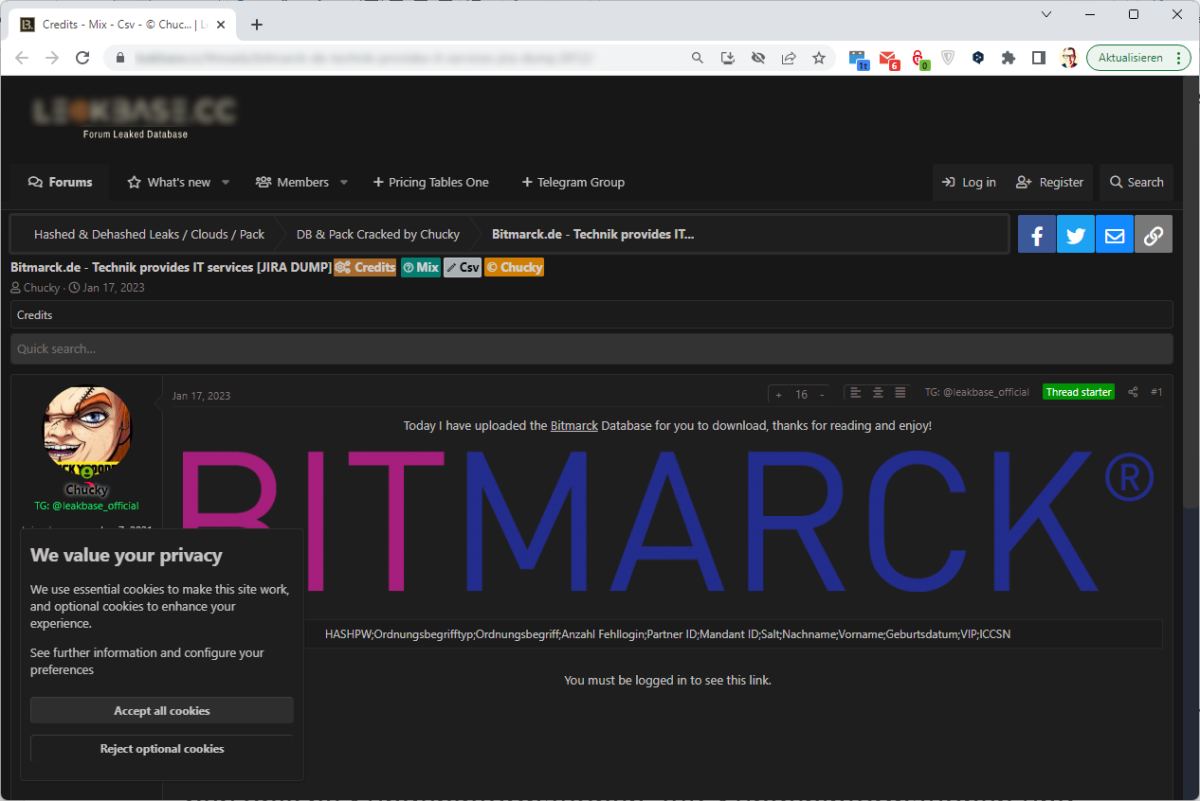Expand the What's new dropdown arrow
This screenshot has height=801, width=1200.
coord(226,182)
